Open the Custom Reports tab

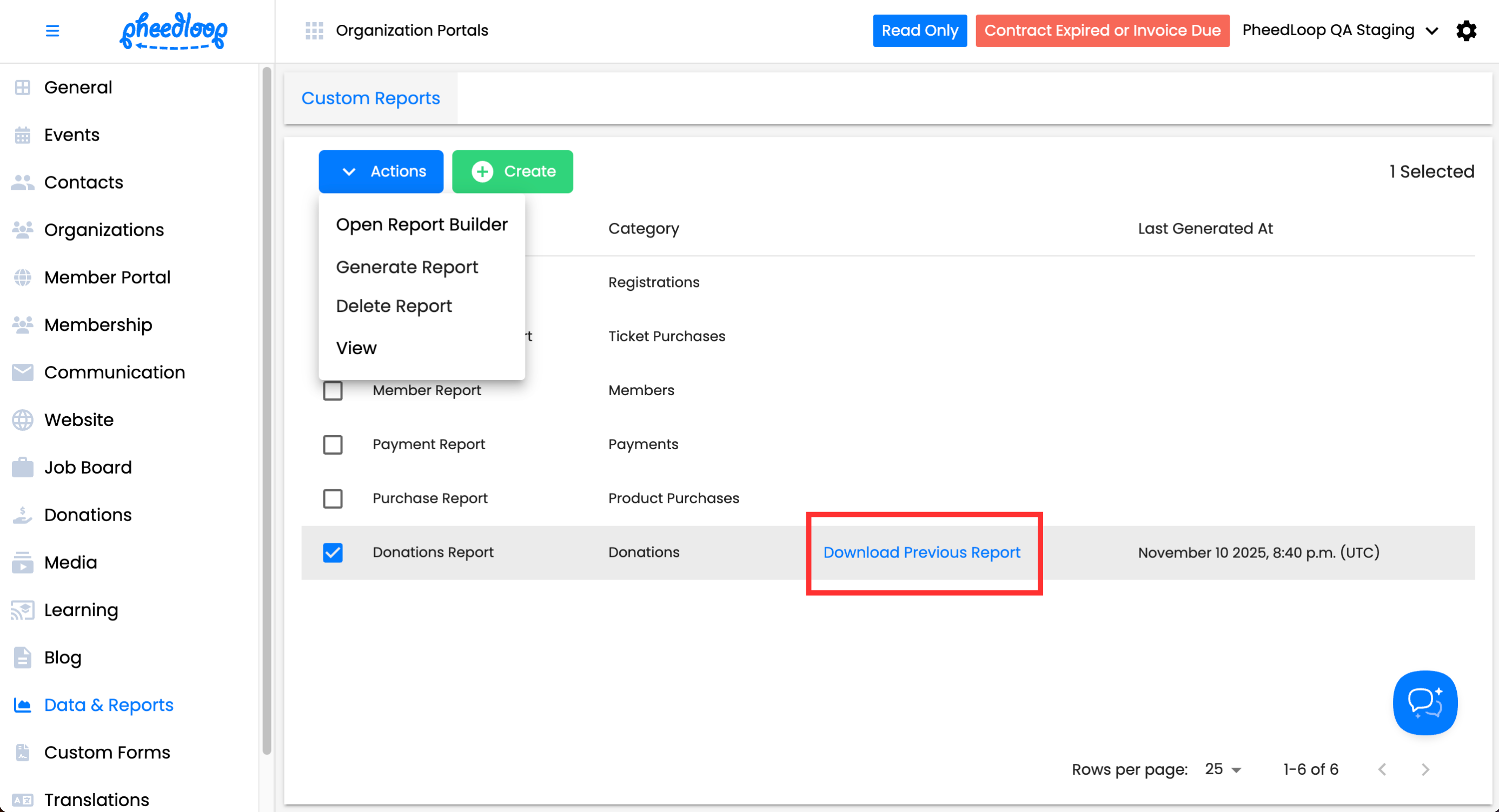(x=370, y=98)
